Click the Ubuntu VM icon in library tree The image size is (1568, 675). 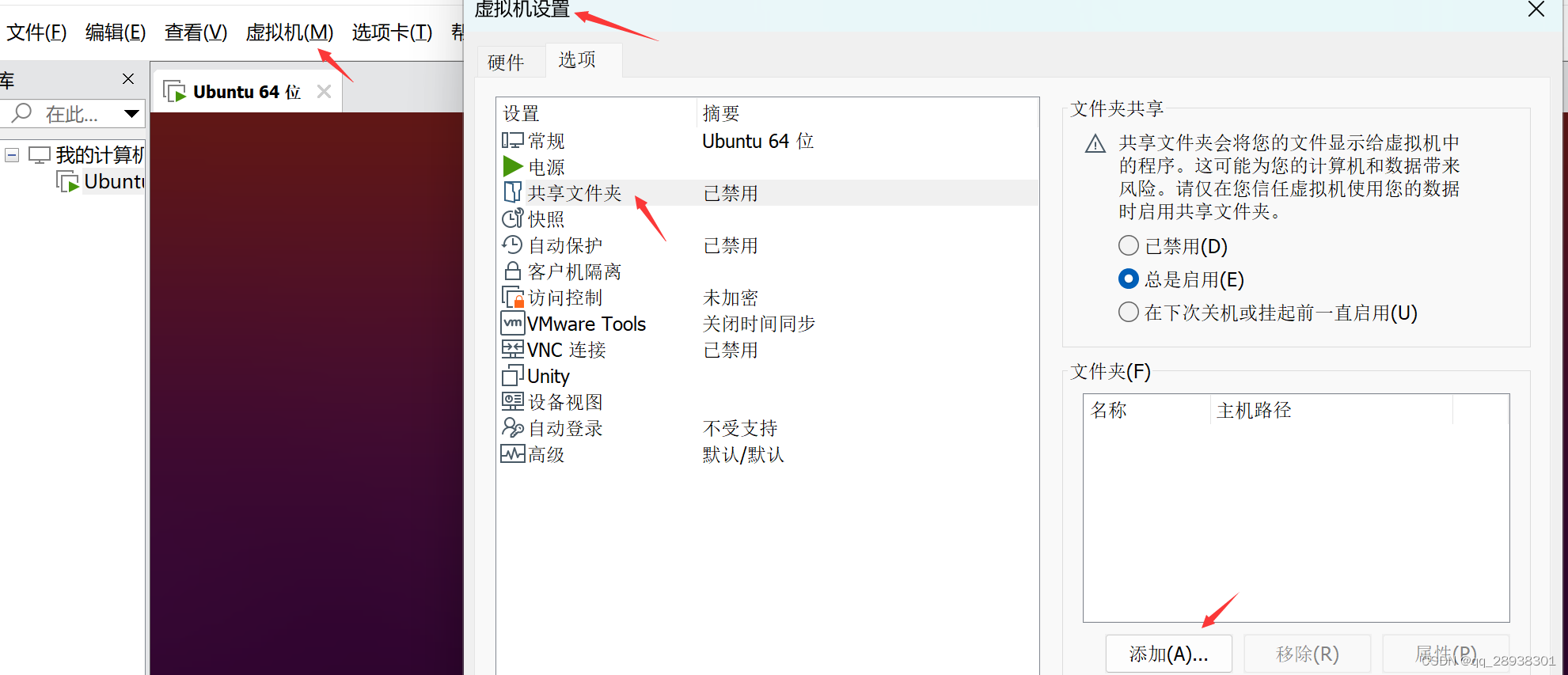[x=68, y=181]
